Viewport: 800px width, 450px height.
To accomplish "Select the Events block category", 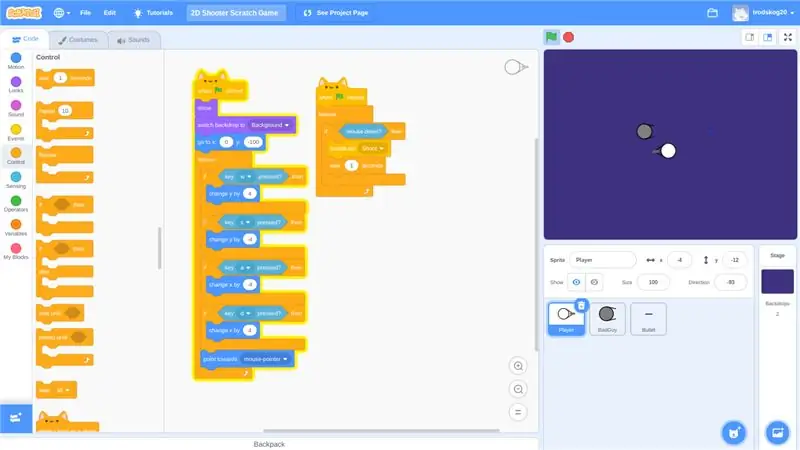I will 16,132.
